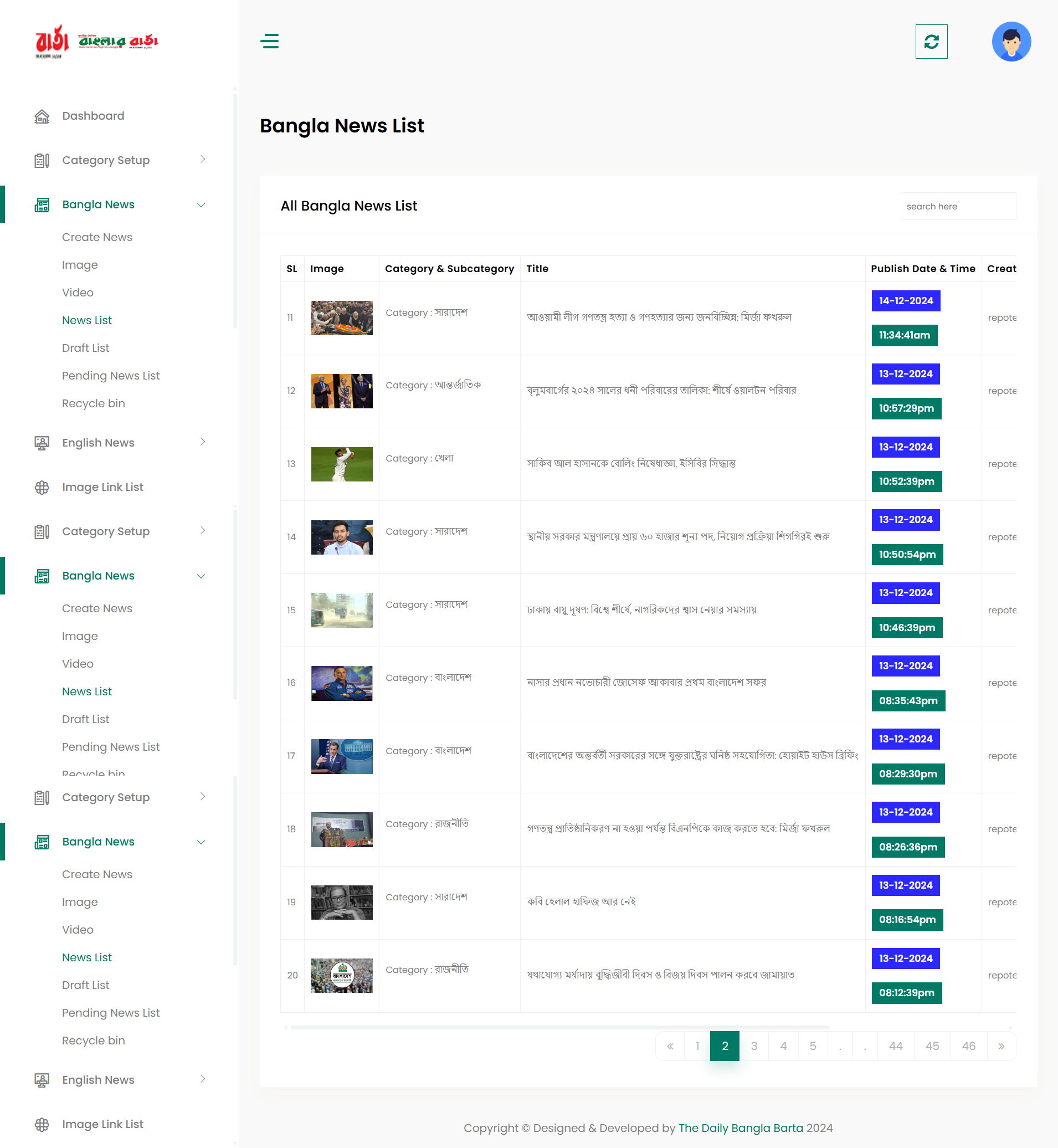Click the Bangla Barta logo

96,41
